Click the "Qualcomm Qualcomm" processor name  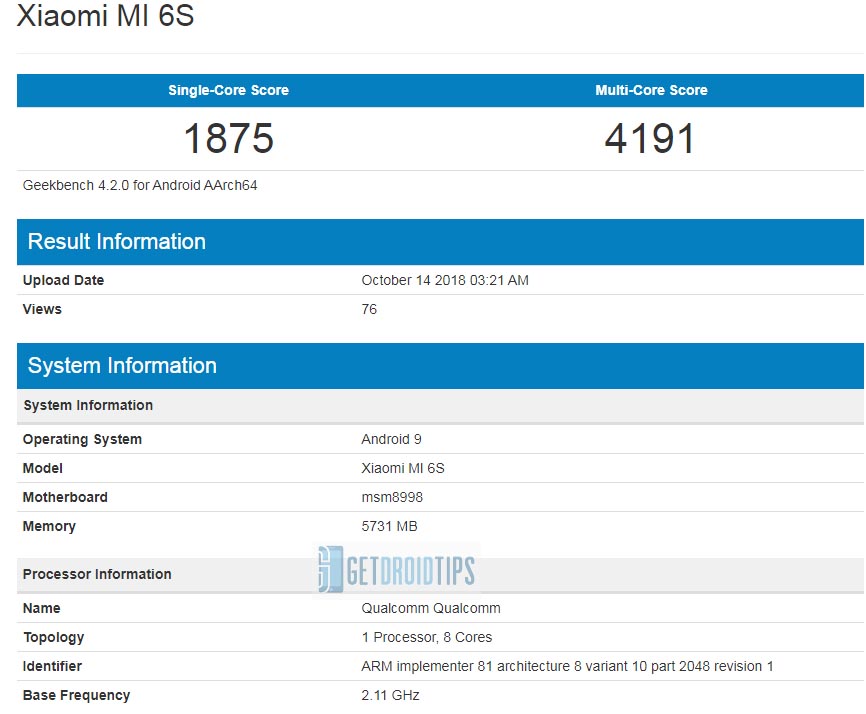tap(431, 608)
